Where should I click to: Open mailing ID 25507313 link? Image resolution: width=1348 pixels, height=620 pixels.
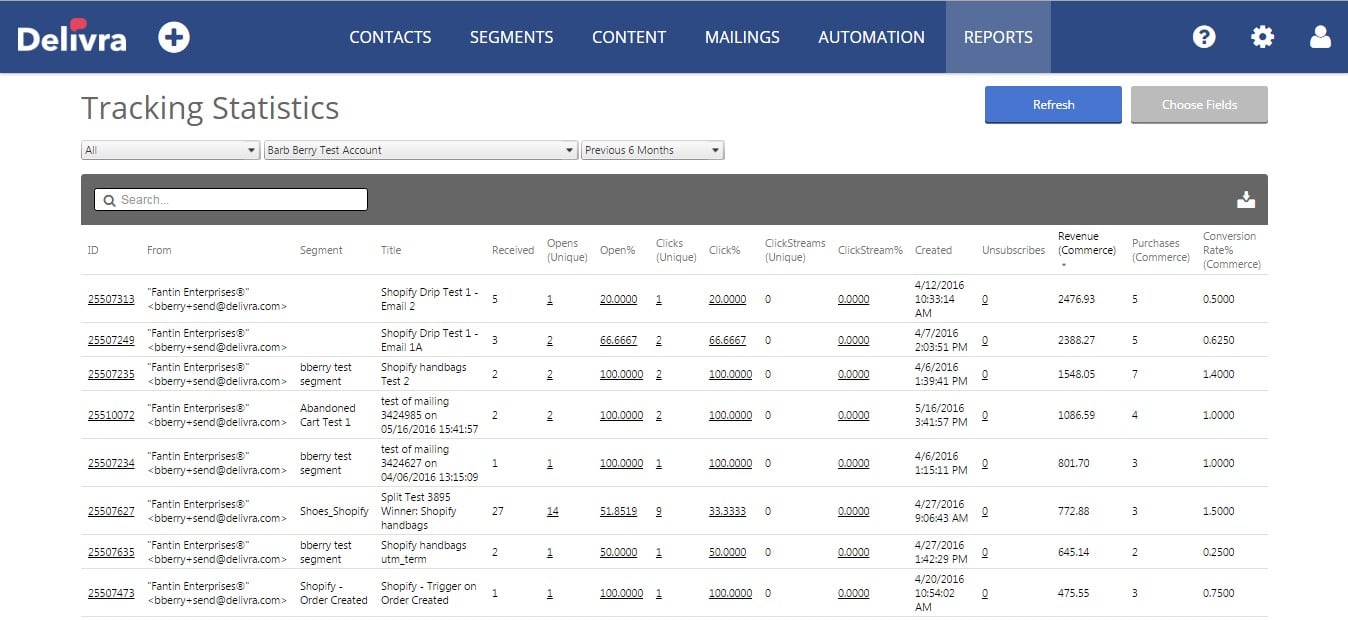(111, 299)
